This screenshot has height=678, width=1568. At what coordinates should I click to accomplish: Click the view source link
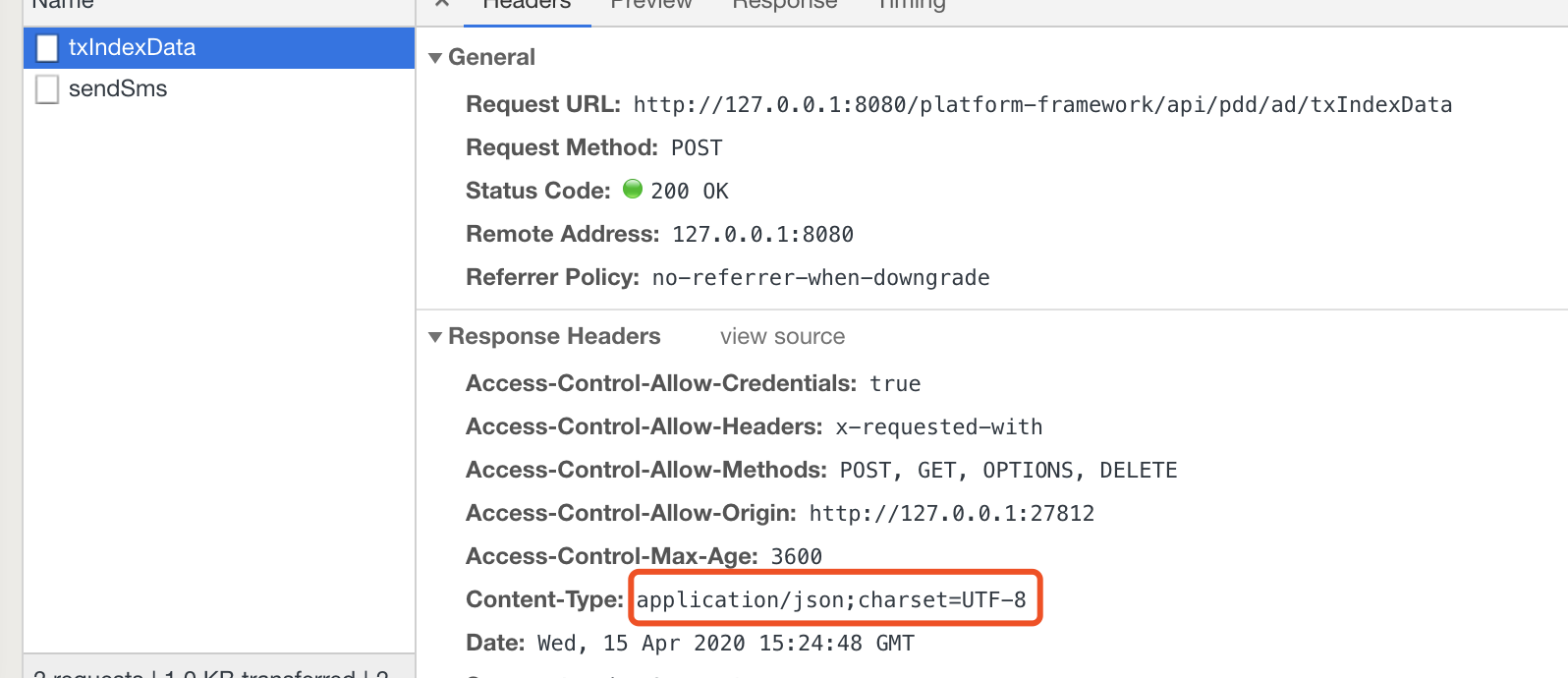(782, 337)
